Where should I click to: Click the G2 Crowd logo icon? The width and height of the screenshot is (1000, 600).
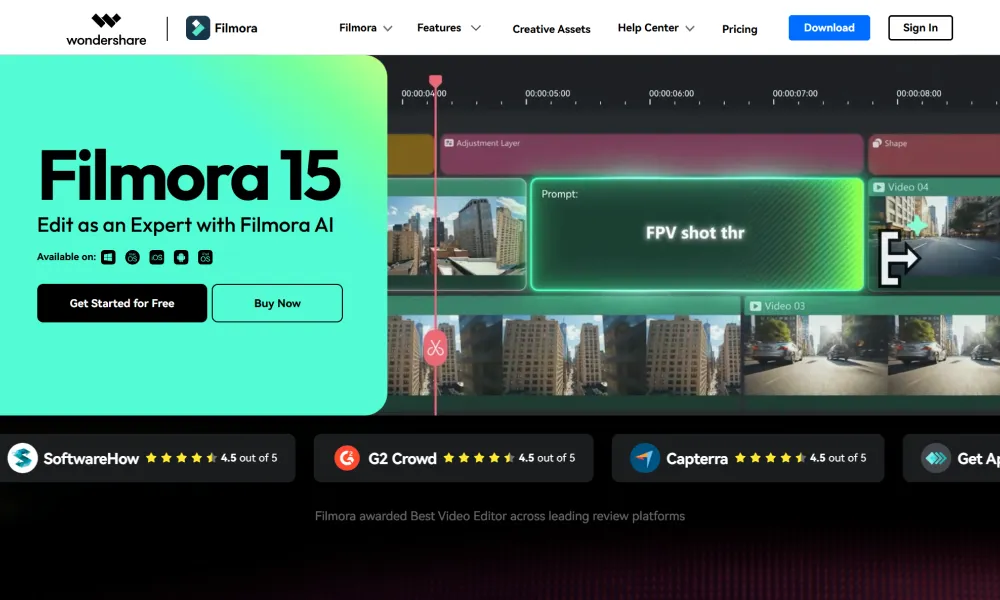pyautogui.click(x=349, y=458)
